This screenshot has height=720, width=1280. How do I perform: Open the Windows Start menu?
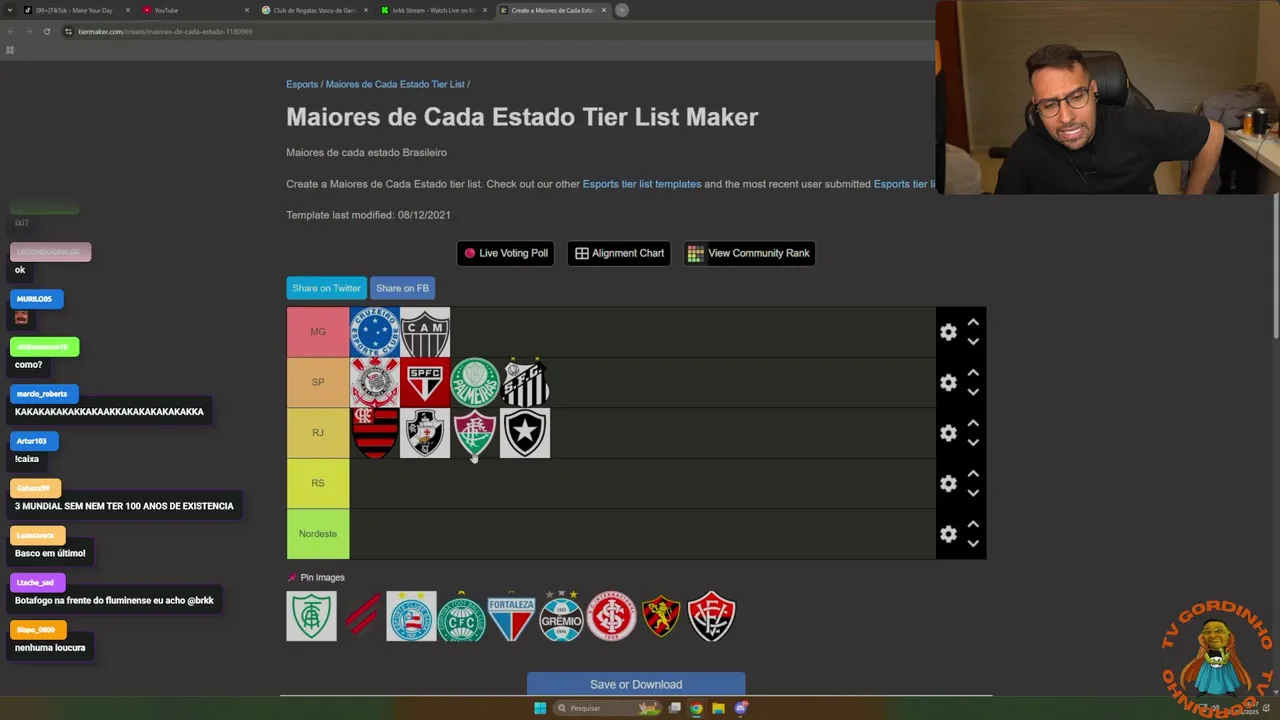(540, 708)
